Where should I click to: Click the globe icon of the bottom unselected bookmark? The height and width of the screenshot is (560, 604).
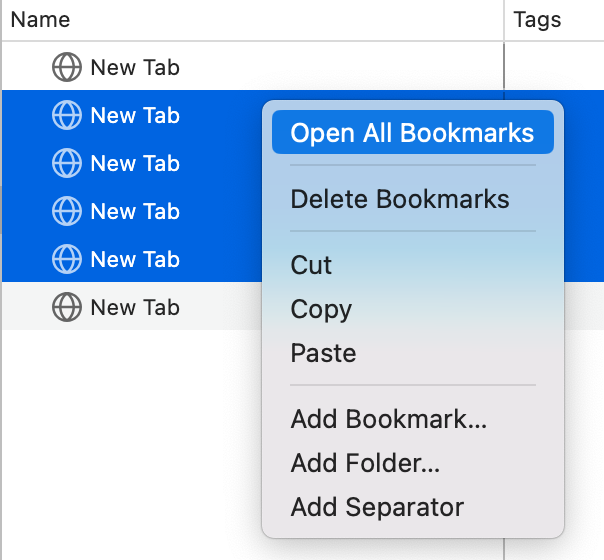66,307
